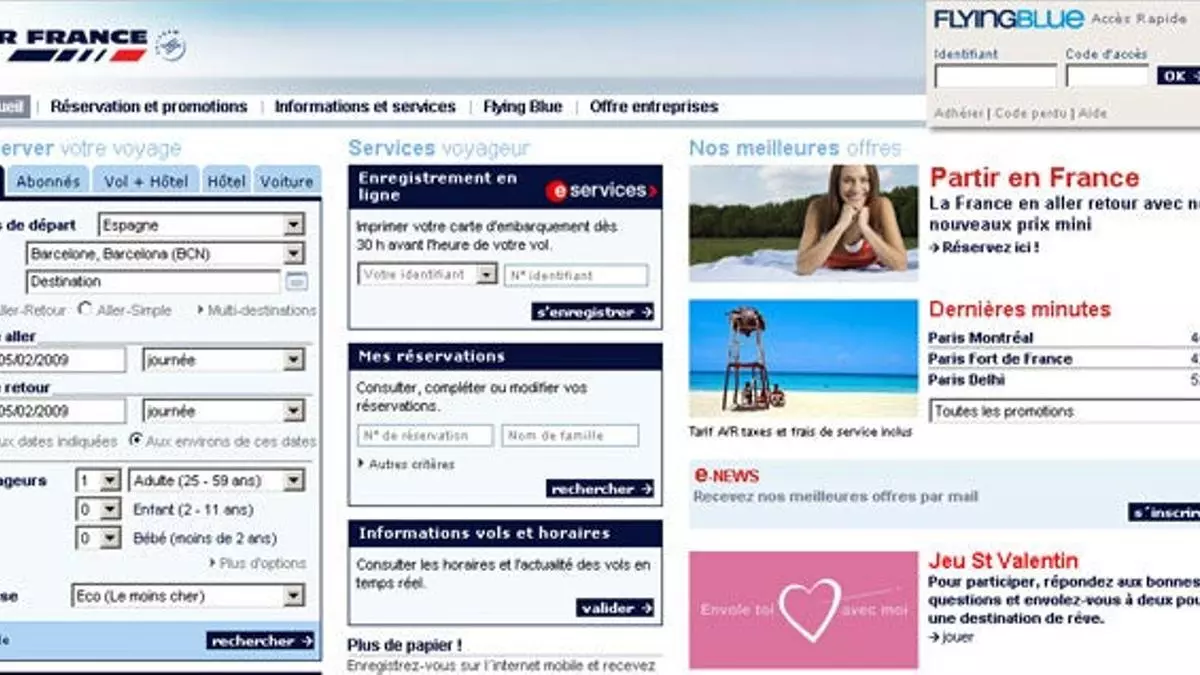1200x675 pixels.
Task: Click the e-News icon
Action: (727, 476)
